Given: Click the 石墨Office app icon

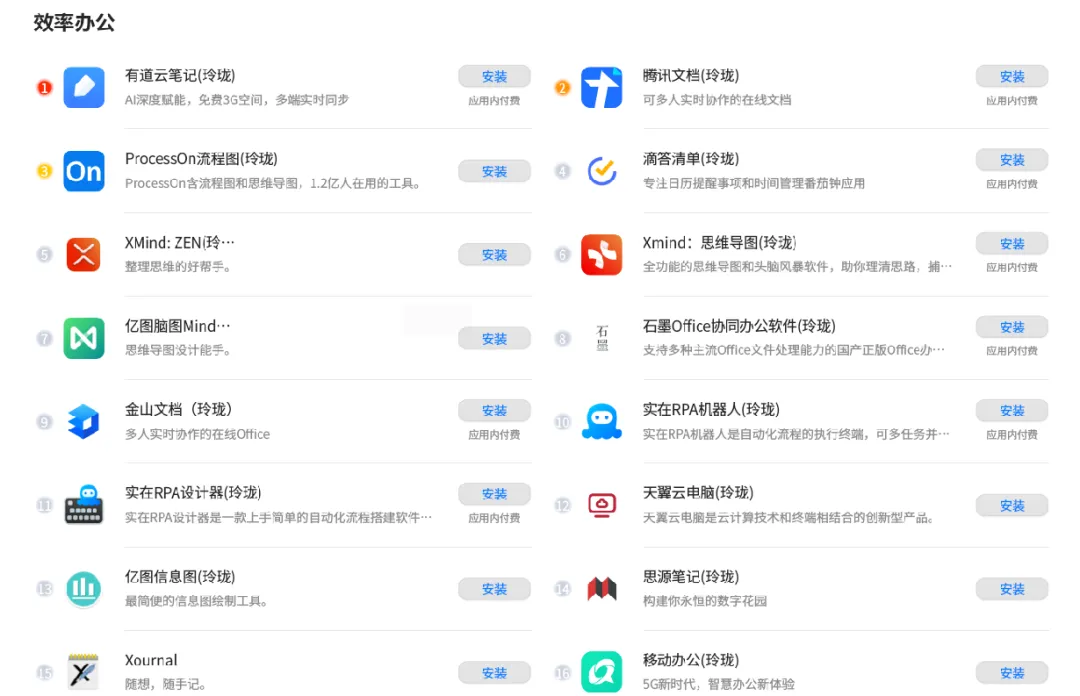Looking at the screenshot, I should pos(602,338).
